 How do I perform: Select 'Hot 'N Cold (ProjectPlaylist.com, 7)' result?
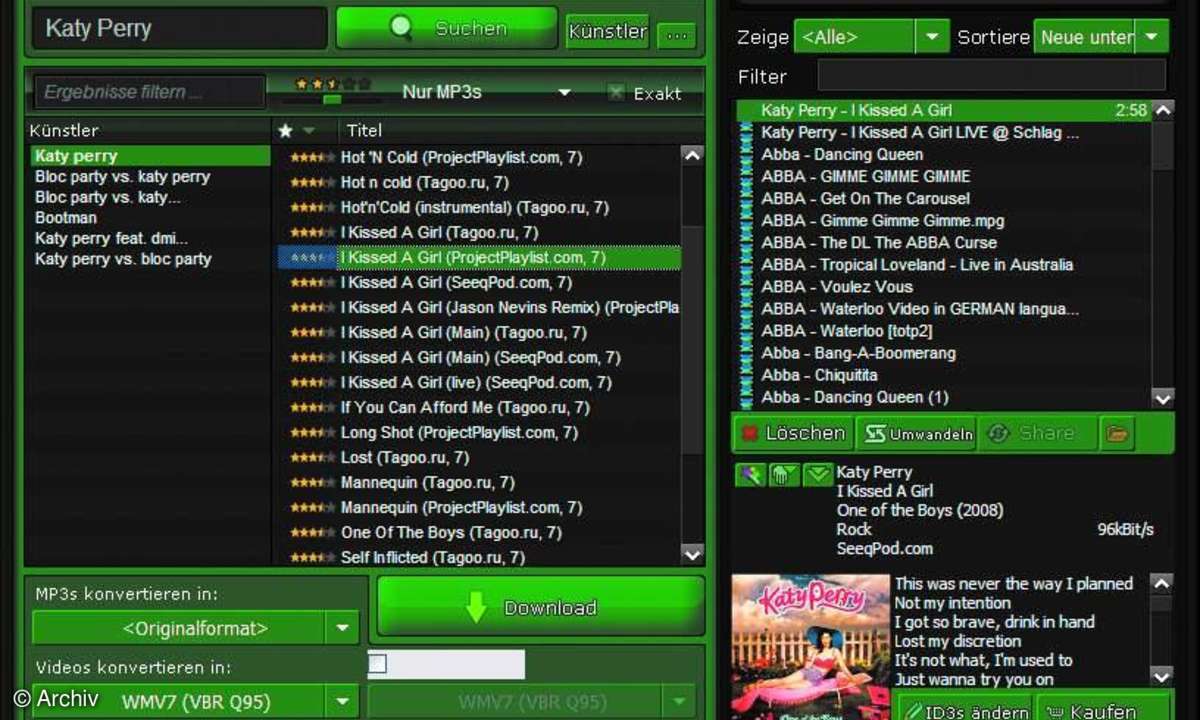[461, 157]
